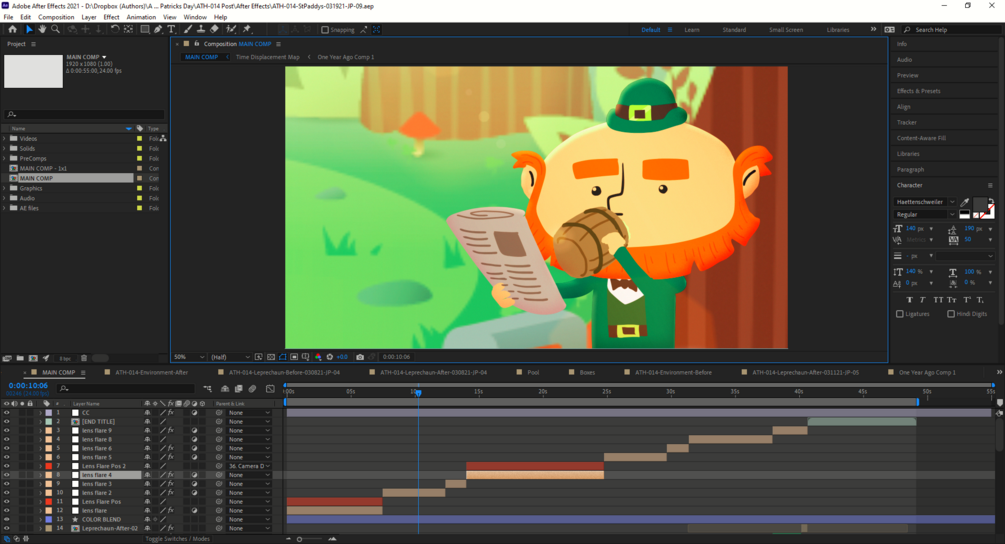
Task: Click Toggle Switches / Modes button
Action: [x=178, y=539]
